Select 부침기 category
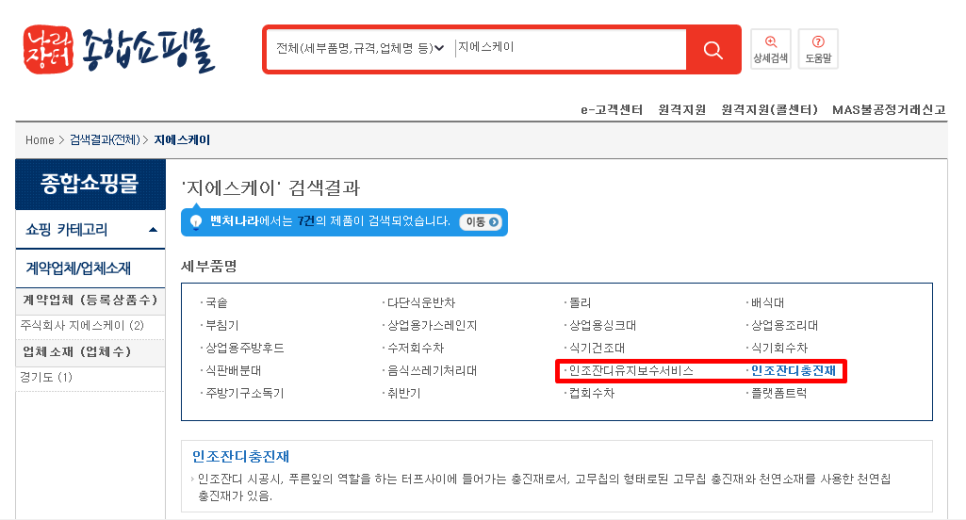This screenshot has height=520, width=966. [x=222, y=325]
